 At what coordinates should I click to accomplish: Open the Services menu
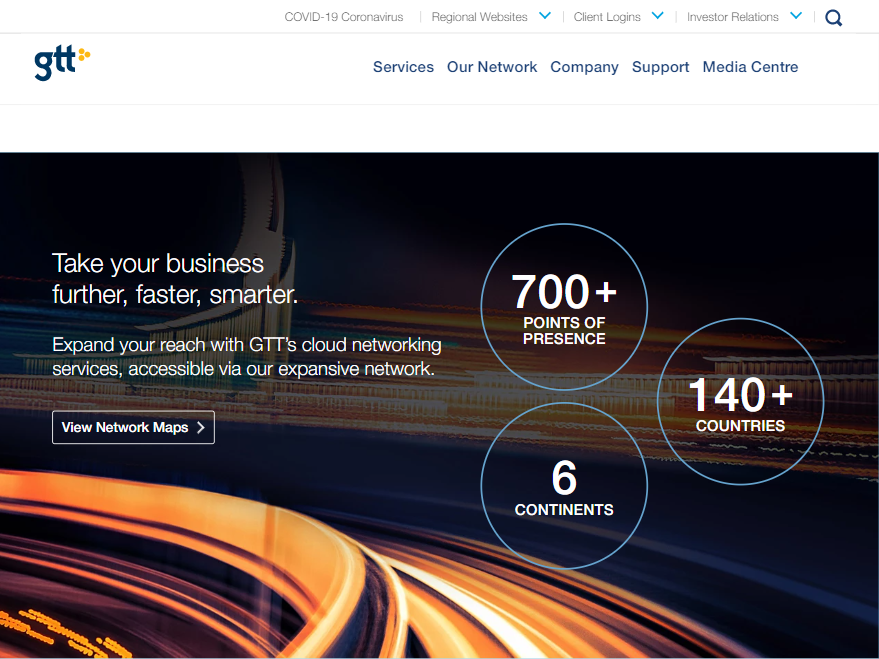pos(404,67)
